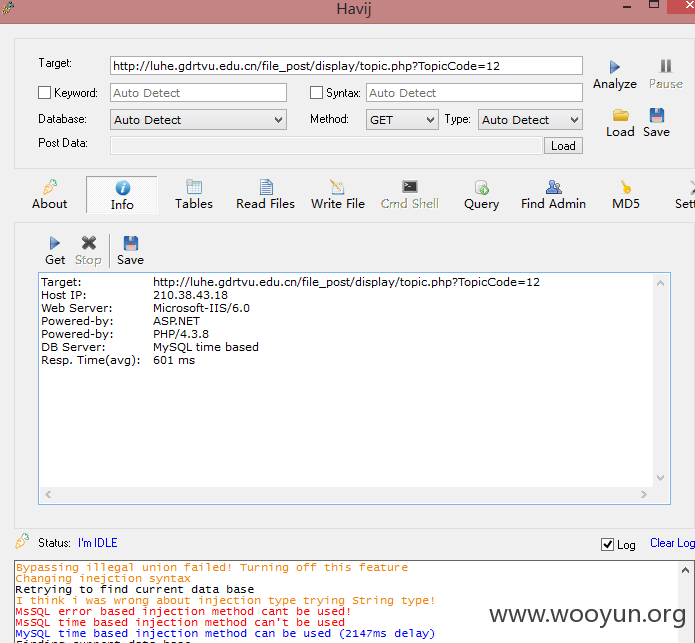Uncheck the Log checkbox
Image resolution: width=695 pixels, height=643 pixels.
point(607,545)
